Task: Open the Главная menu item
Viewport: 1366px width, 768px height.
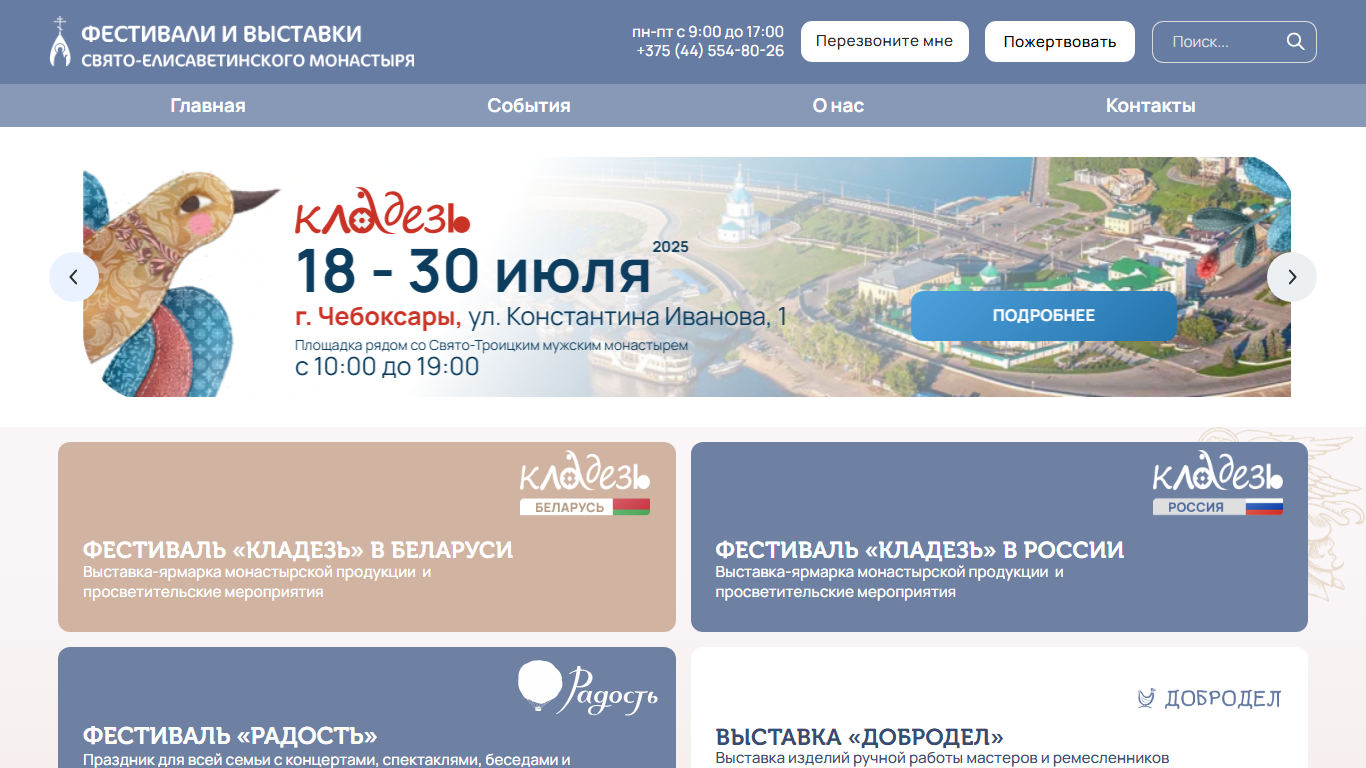Action: [x=208, y=106]
